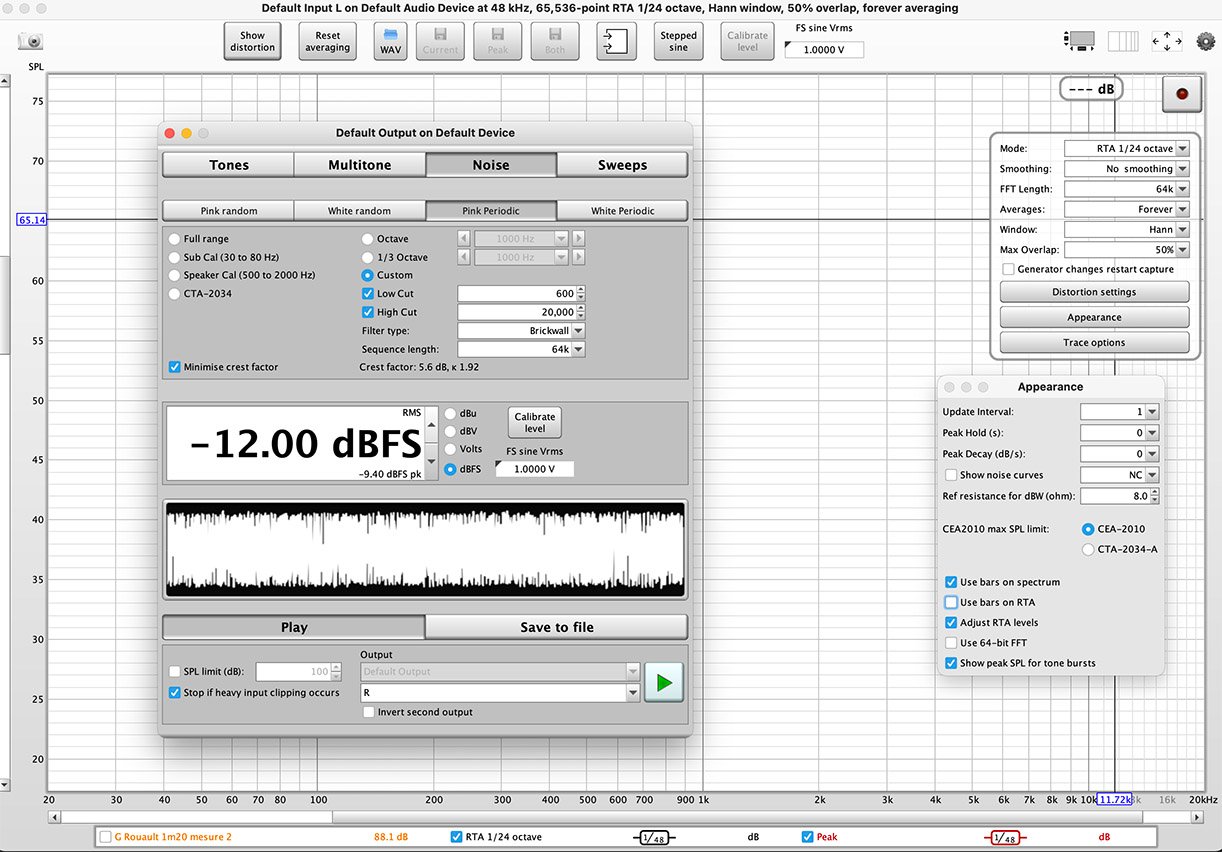The height and width of the screenshot is (852, 1222).
Task: Click the Distortion settings button
Action: pyautogui.click(x=1094, y=292)
